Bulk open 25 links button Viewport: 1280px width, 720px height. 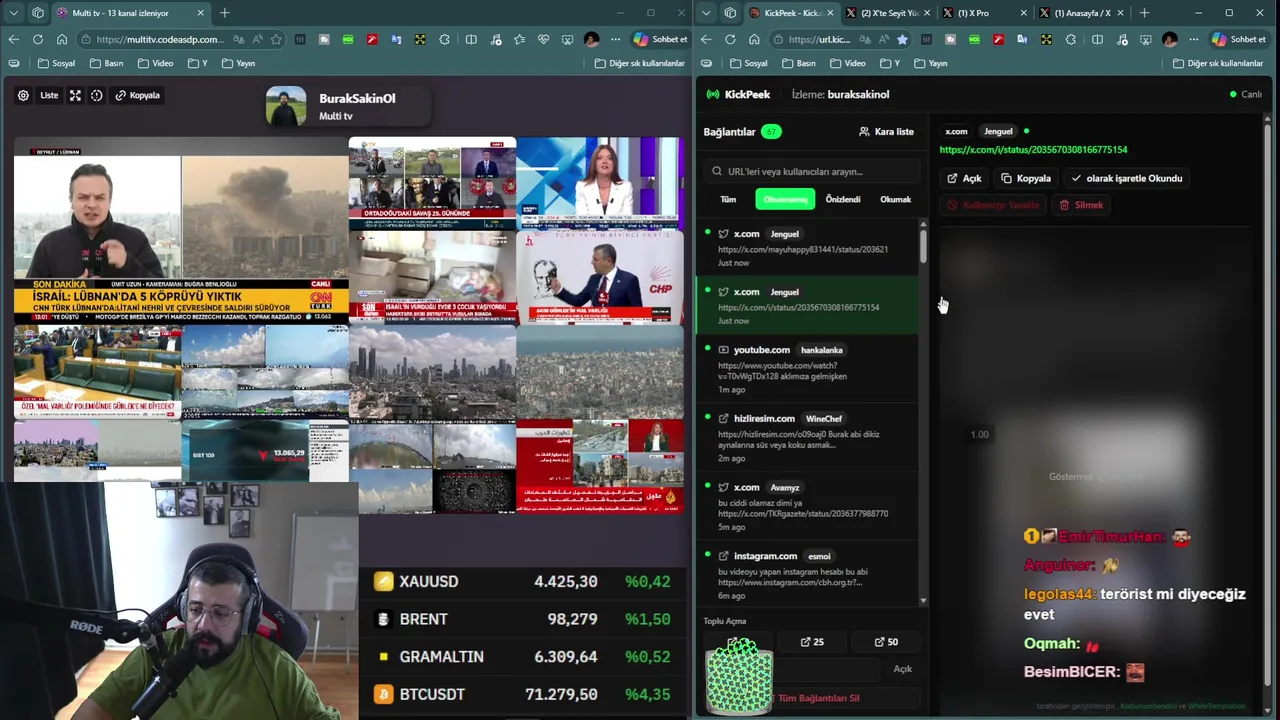[x=813, y=642]
